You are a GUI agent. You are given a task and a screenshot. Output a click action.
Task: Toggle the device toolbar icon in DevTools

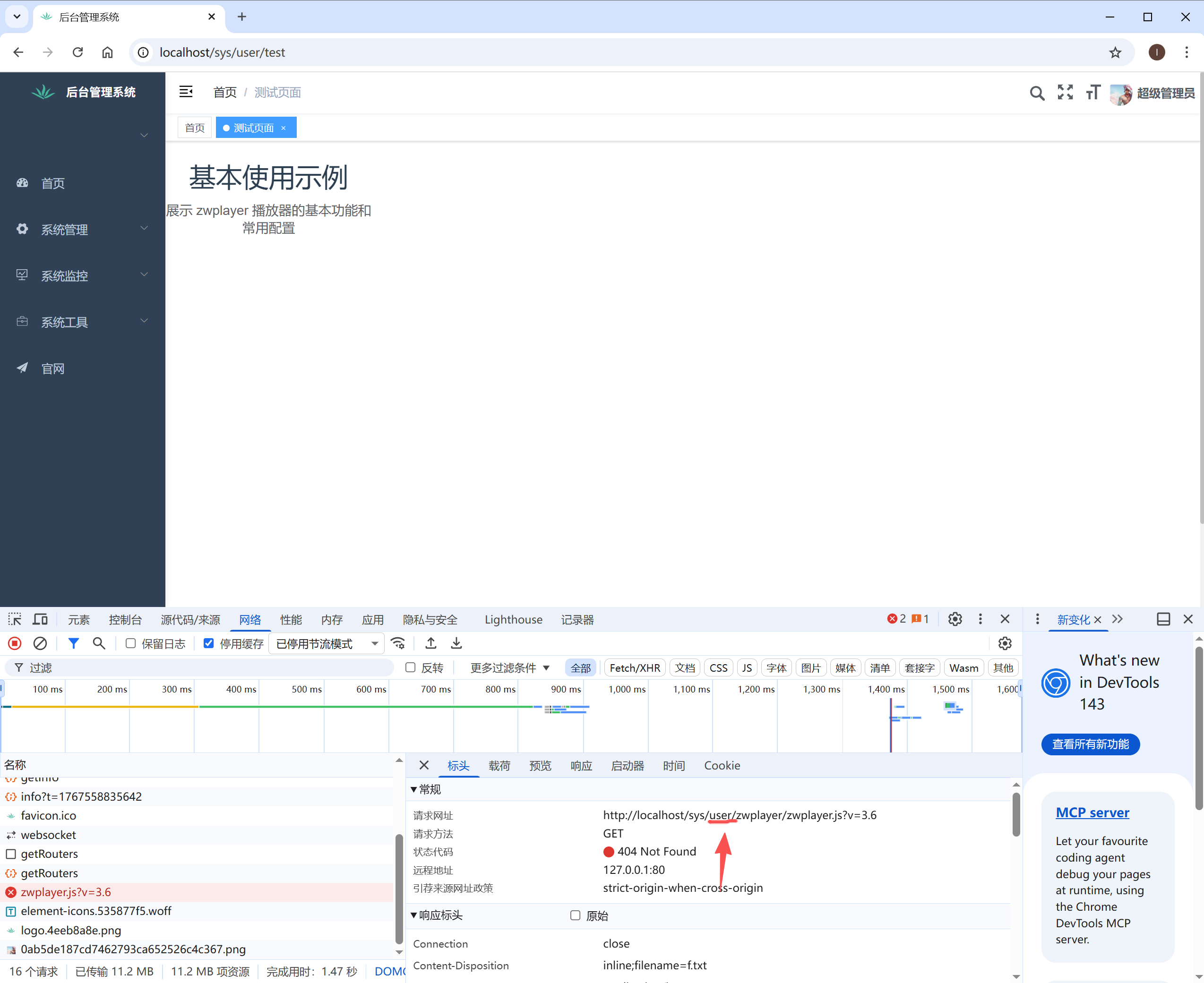[40, 619]
